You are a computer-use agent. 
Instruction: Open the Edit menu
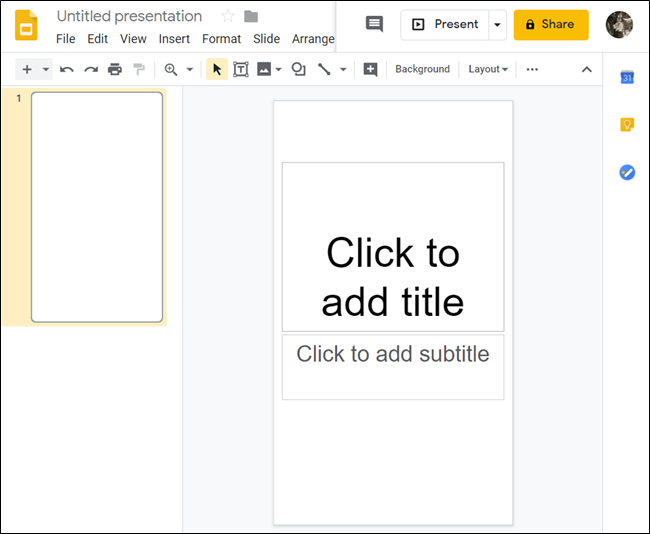tap(97, 39)
